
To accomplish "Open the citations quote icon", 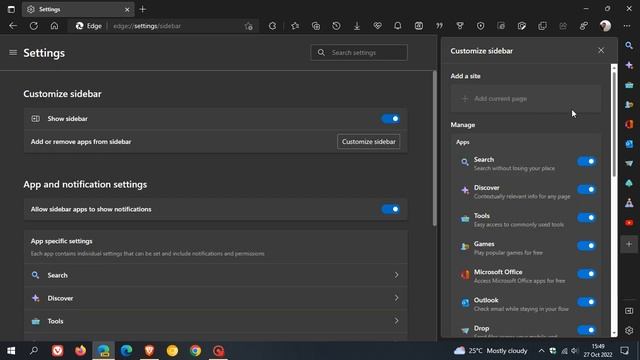I will pos(439,26).
